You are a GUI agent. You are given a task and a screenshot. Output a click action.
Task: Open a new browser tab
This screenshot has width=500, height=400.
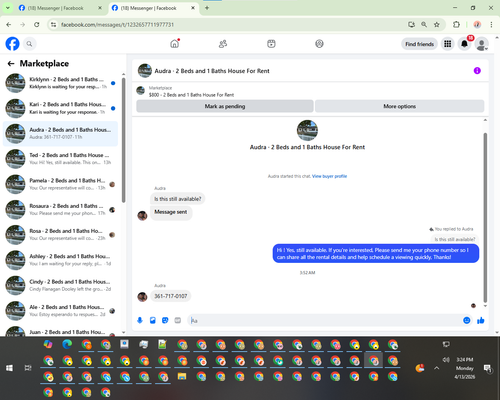pyautogui.click(x=207, y=8)
